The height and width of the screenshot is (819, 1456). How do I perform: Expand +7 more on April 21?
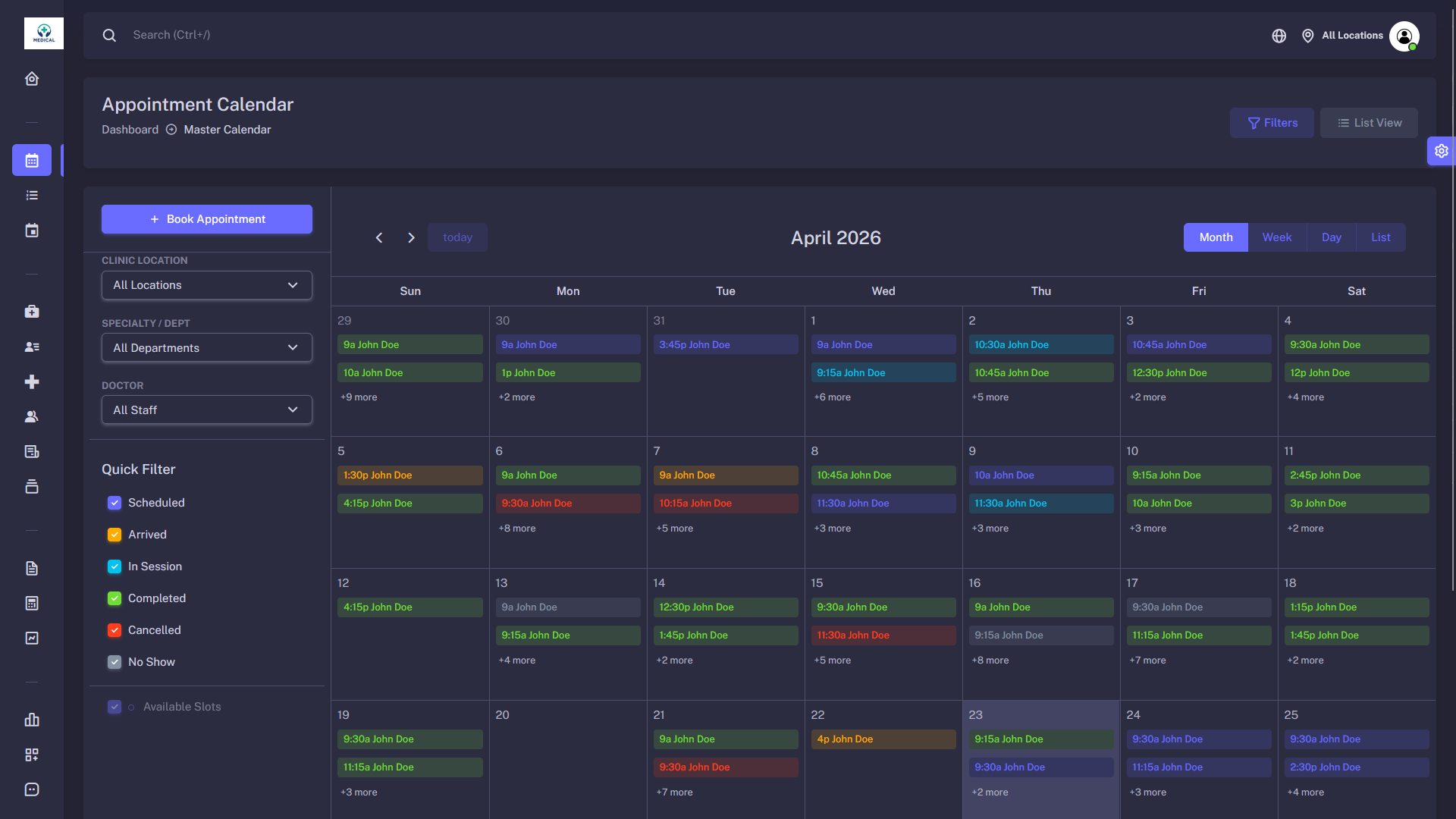point(674,792)
